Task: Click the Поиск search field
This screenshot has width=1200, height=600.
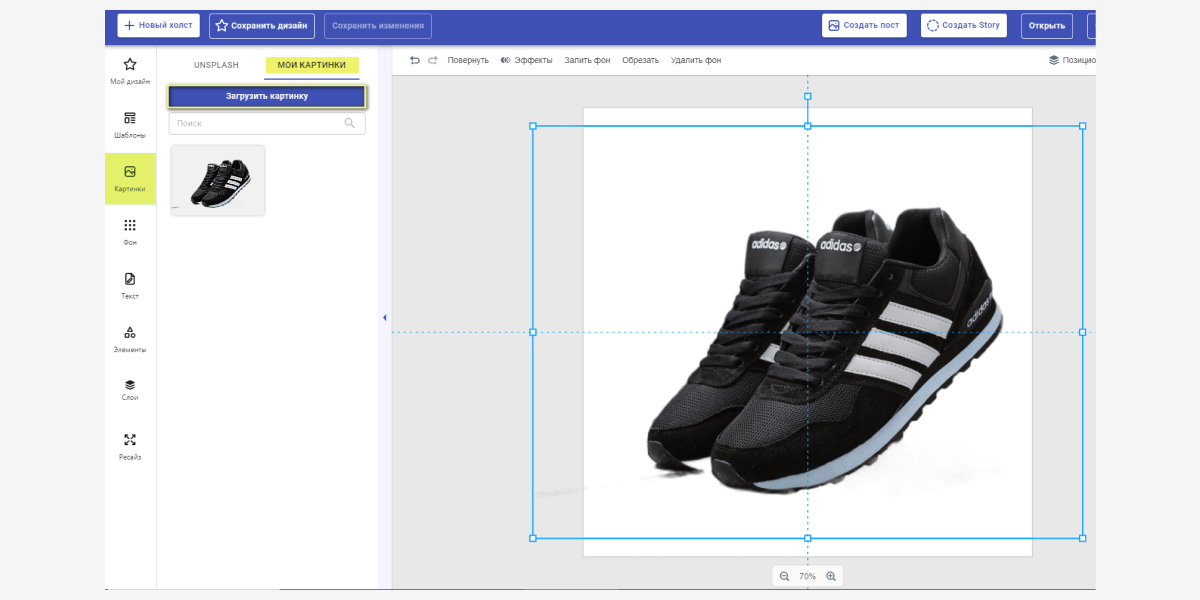Action: (x=267, y=123)
